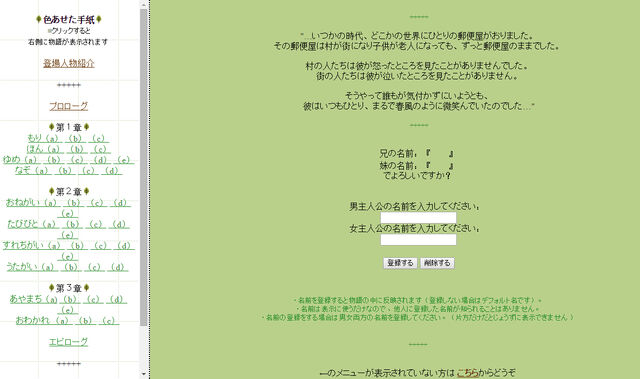Open the プロローグ prologue link
This screenshot has height=379, width=640.
[69, 106]
